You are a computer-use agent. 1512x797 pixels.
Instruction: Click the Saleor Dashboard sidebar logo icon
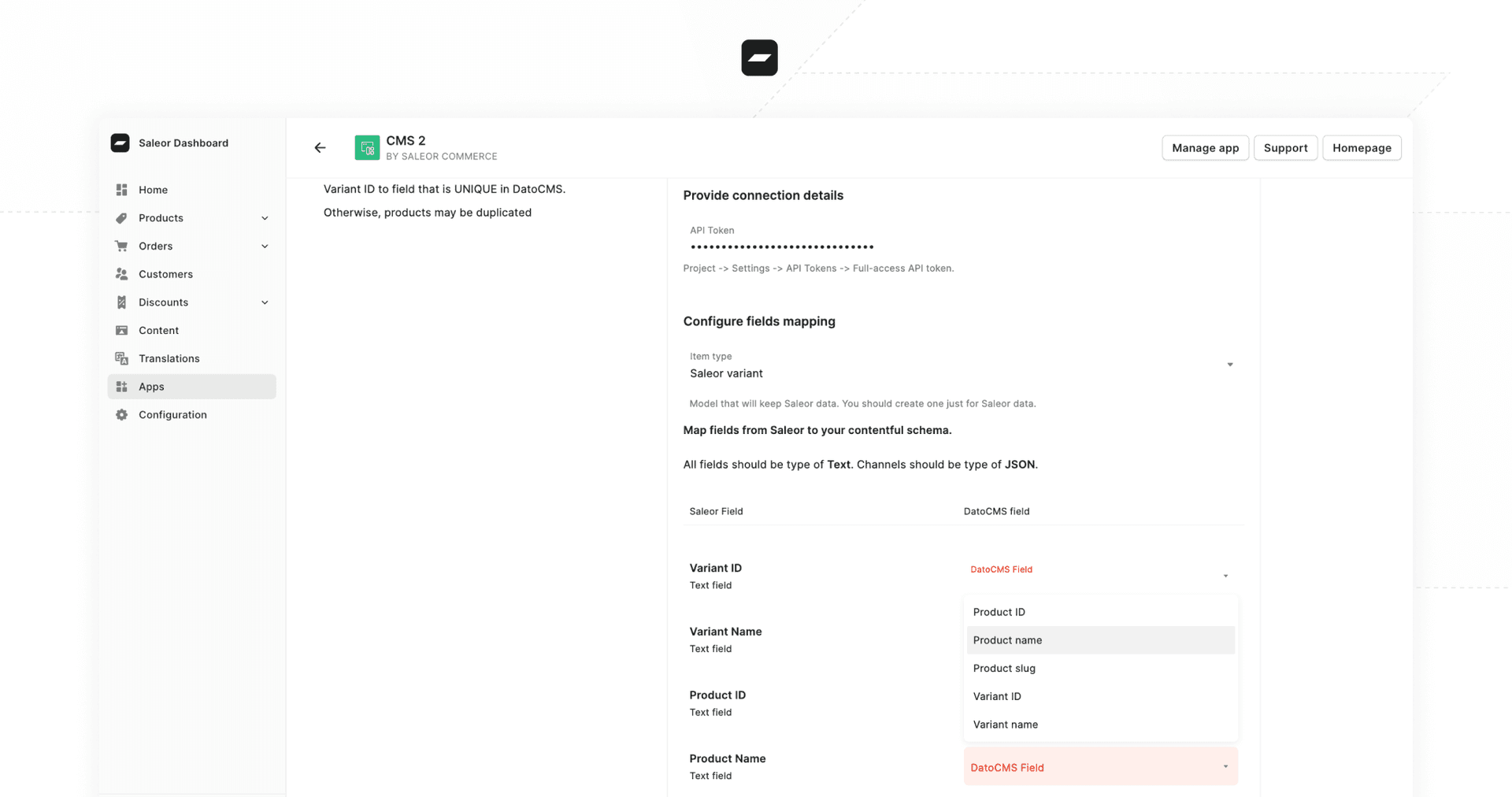(120, 143)
